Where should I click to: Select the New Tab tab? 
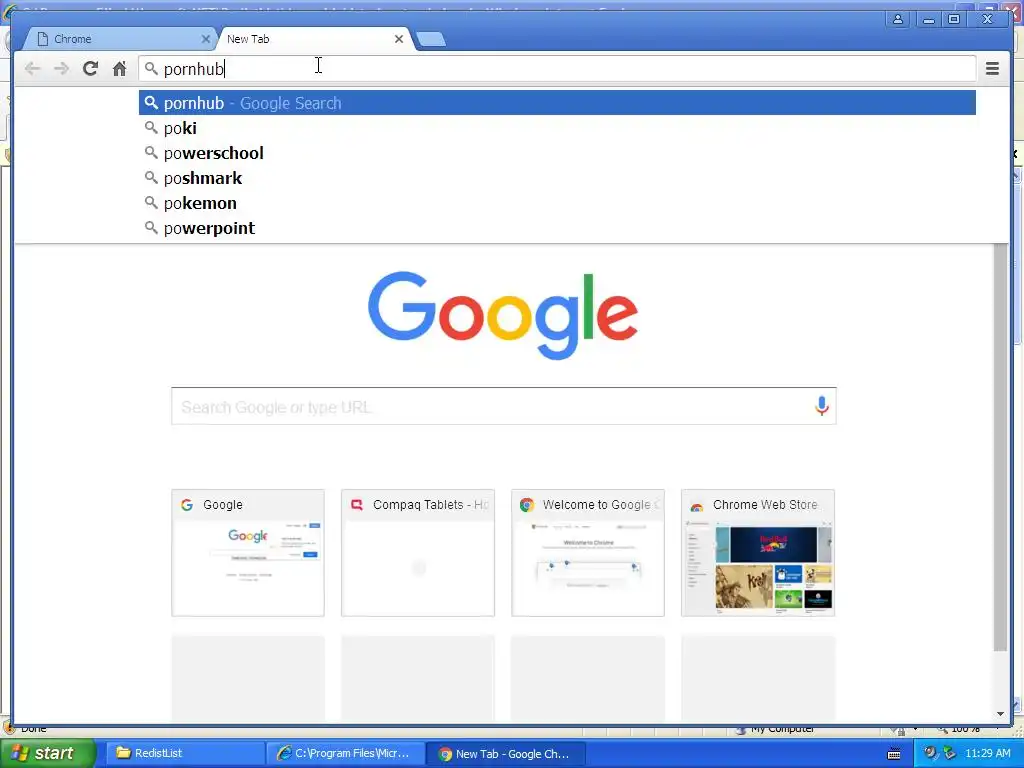(x=307, y=39)
